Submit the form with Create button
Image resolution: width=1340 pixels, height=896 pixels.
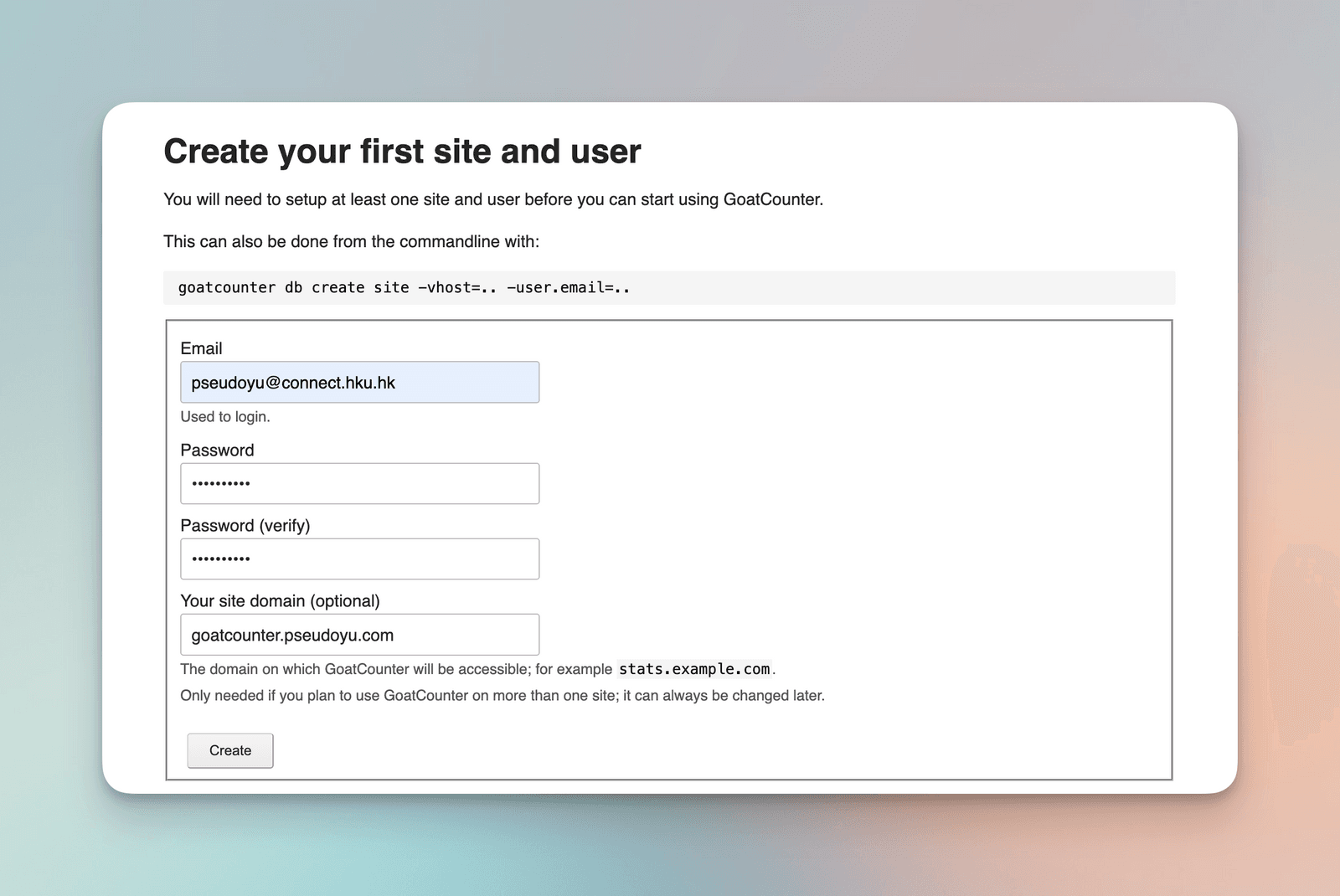[x=230, y=750]
